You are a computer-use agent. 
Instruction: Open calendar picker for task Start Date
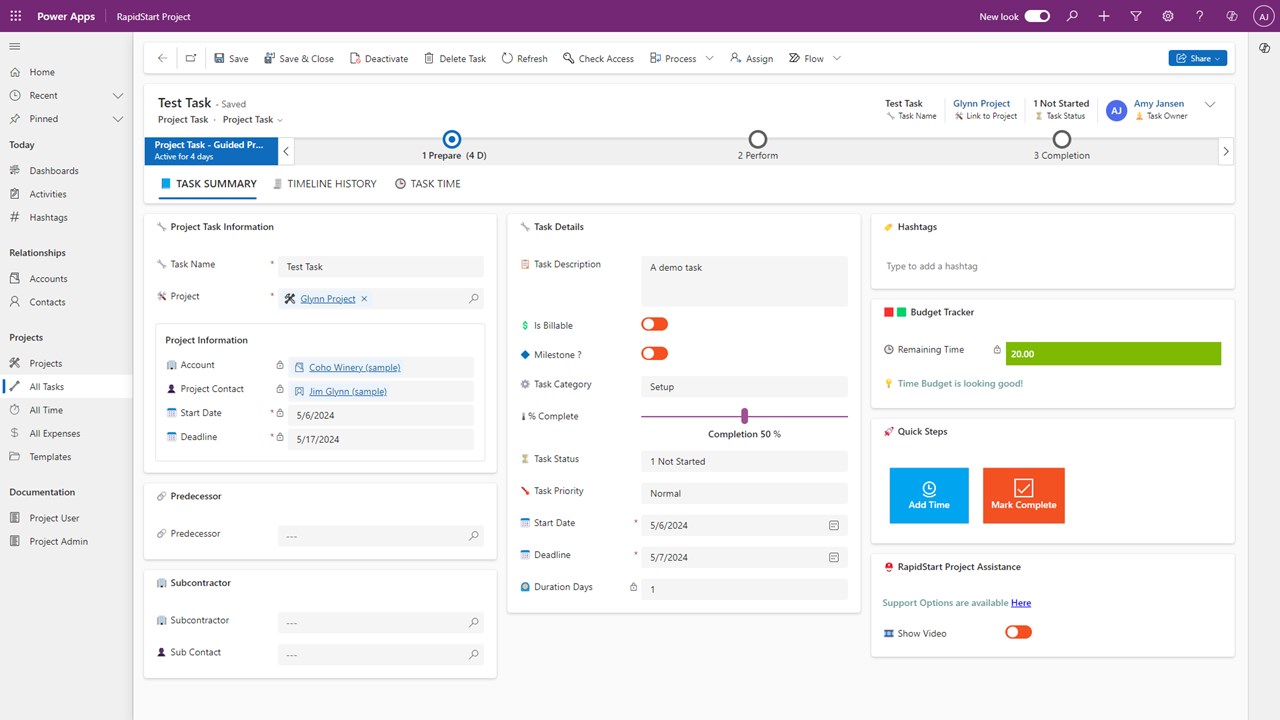click(834, 525)
